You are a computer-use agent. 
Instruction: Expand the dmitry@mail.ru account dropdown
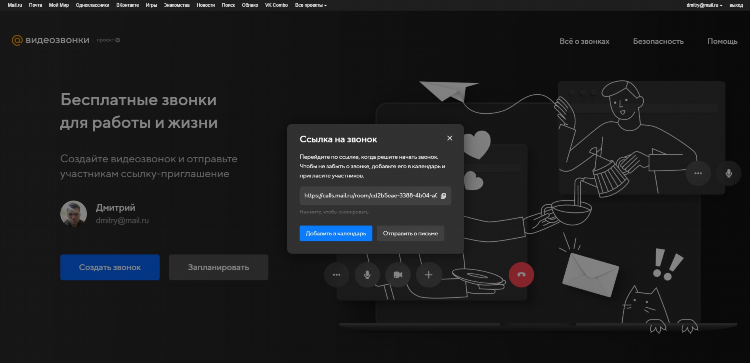(705, 5)
